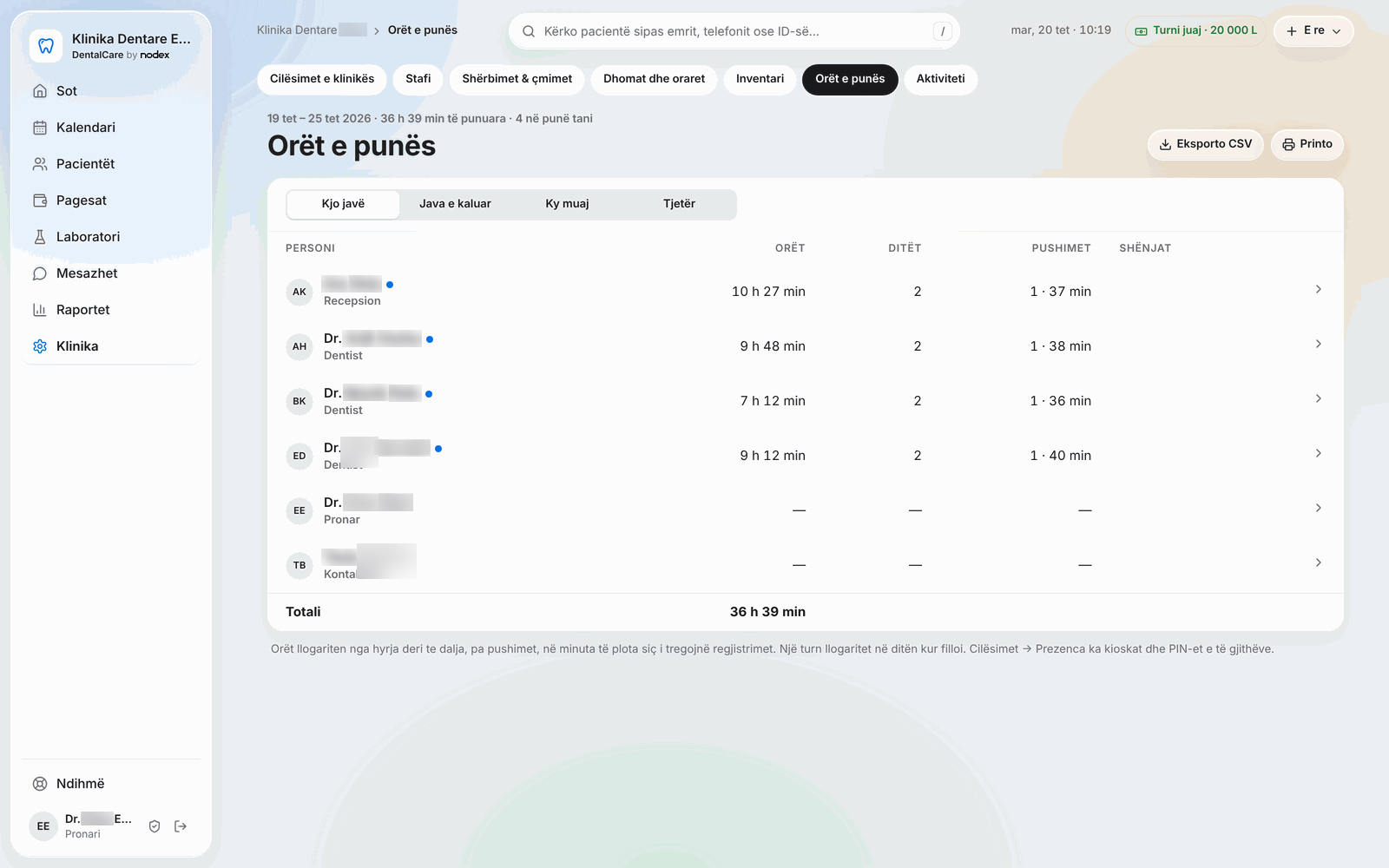Viewport: 1389px width, 868px height.
Task: Open Dhomat dhe oraret tab
Action: click(655, 79)
